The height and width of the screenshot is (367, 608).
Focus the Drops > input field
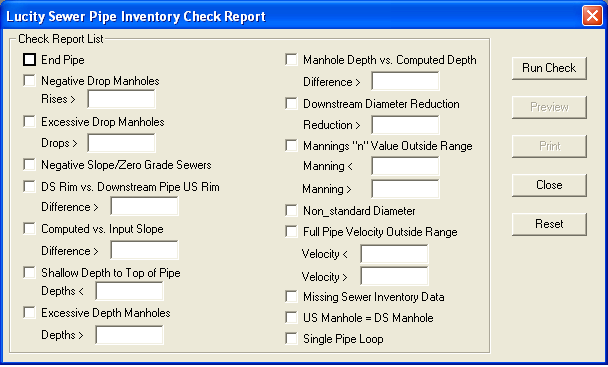121,143
